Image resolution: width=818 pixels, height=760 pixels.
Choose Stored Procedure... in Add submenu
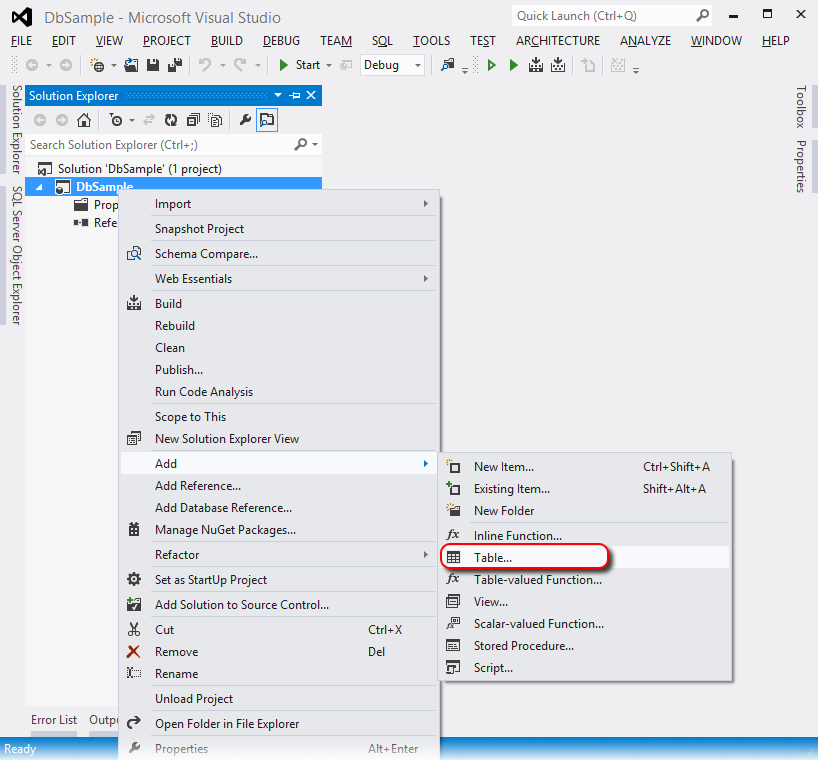584,646
